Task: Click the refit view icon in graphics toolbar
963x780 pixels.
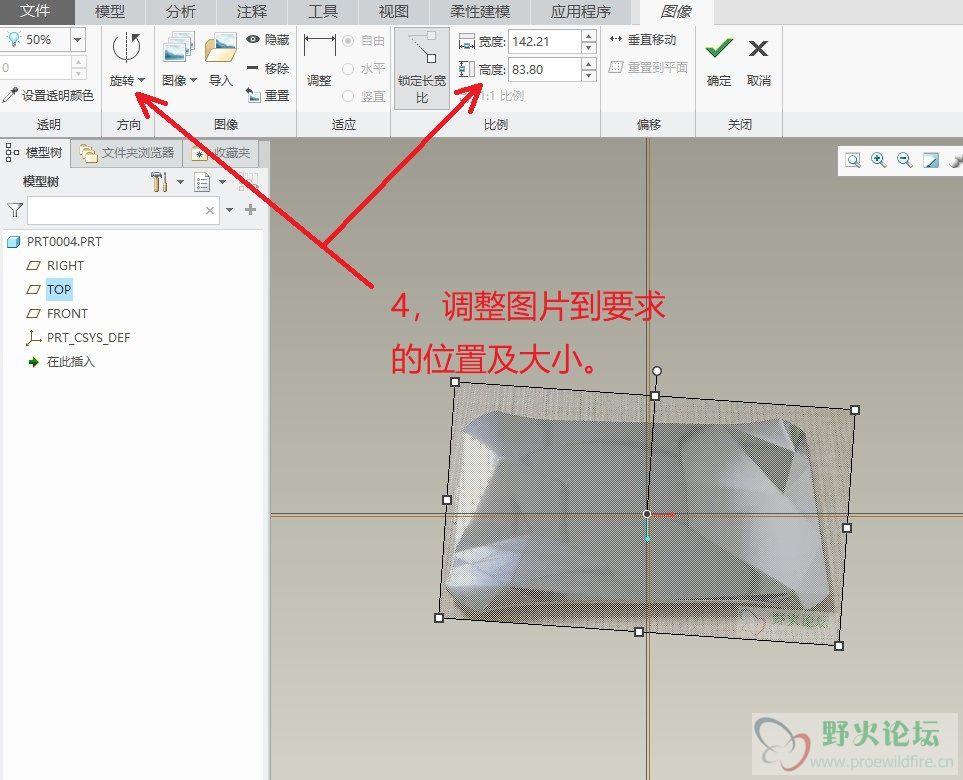Action: (x=853, y=160)
